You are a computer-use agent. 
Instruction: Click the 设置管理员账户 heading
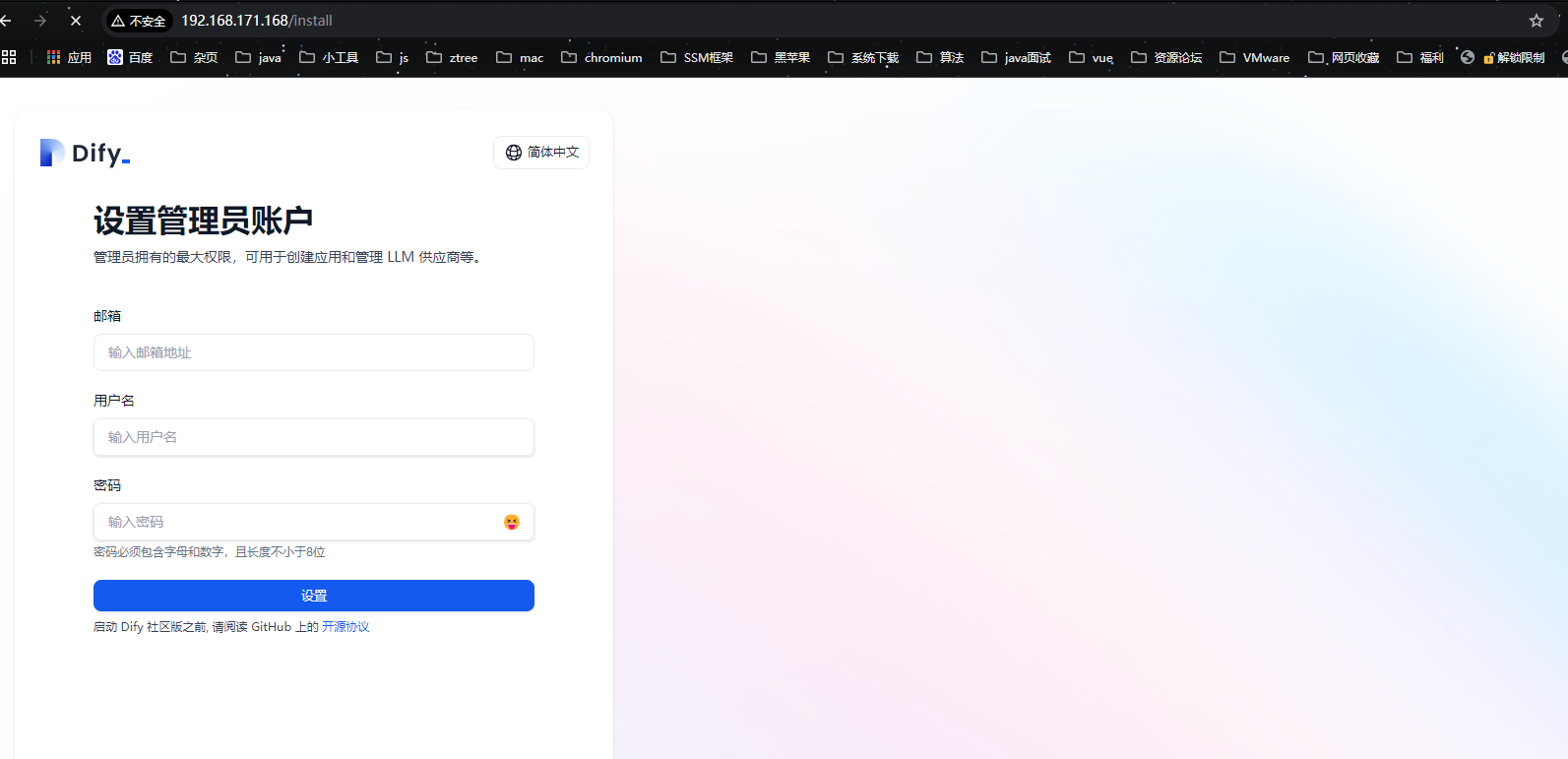pos(204,221)
